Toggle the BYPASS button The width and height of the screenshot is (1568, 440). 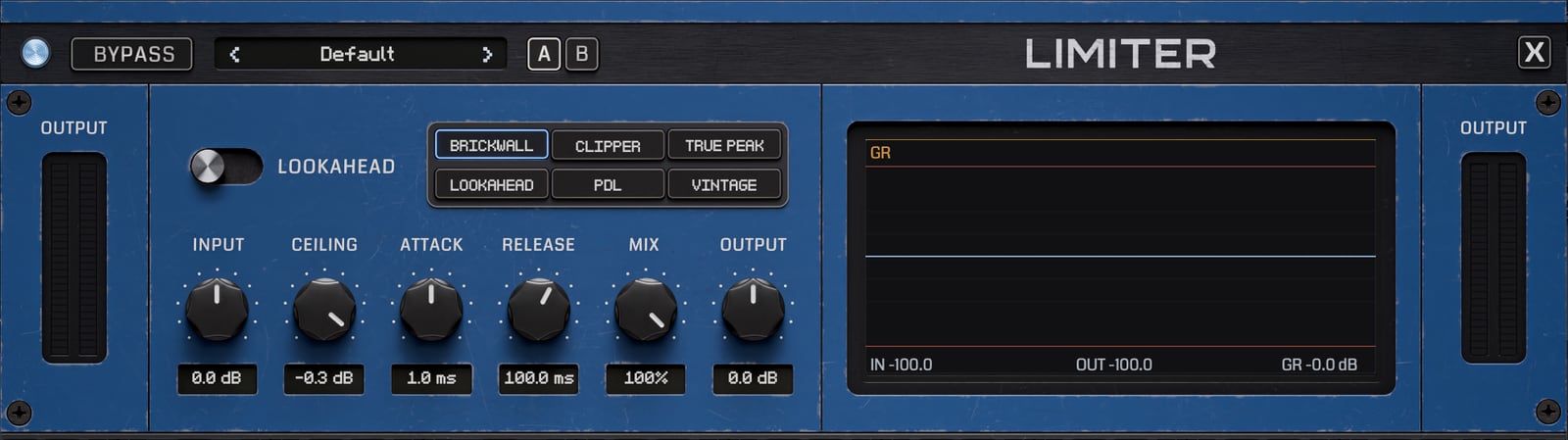click(132, 54)
